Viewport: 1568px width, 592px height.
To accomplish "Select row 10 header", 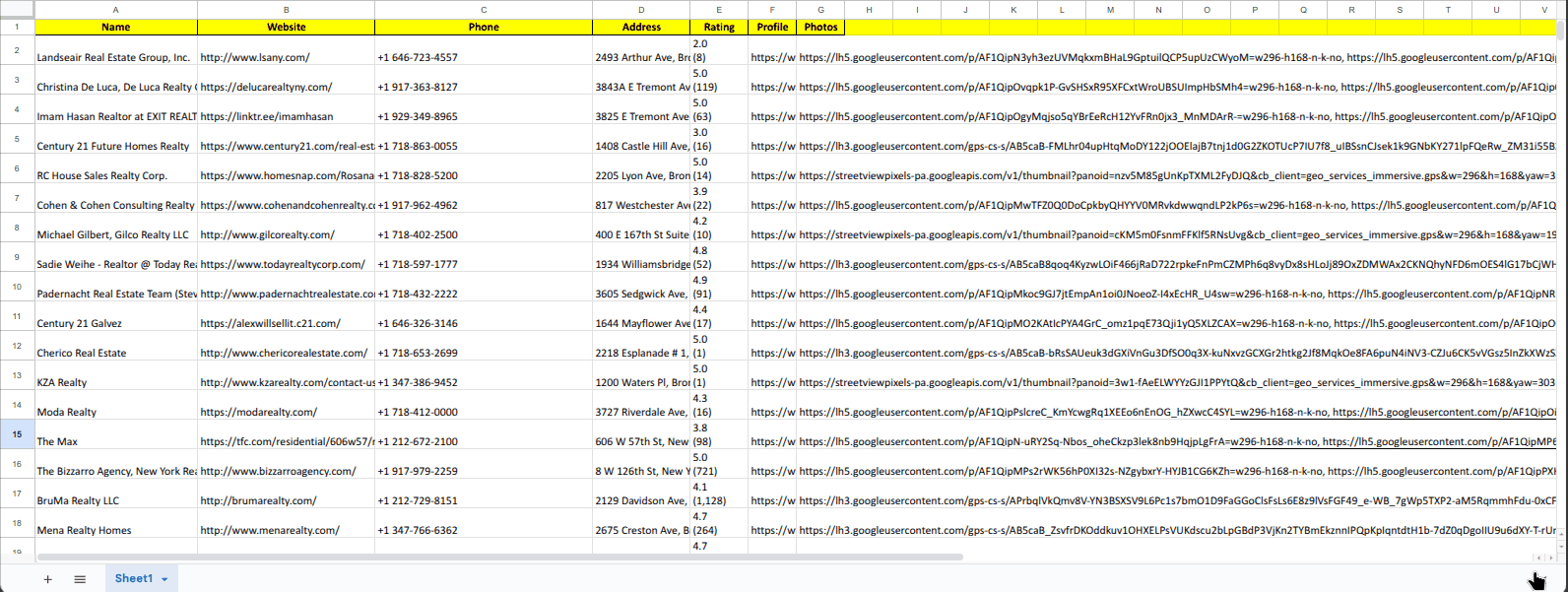I will pyautogui.click(x=17, y=287).
